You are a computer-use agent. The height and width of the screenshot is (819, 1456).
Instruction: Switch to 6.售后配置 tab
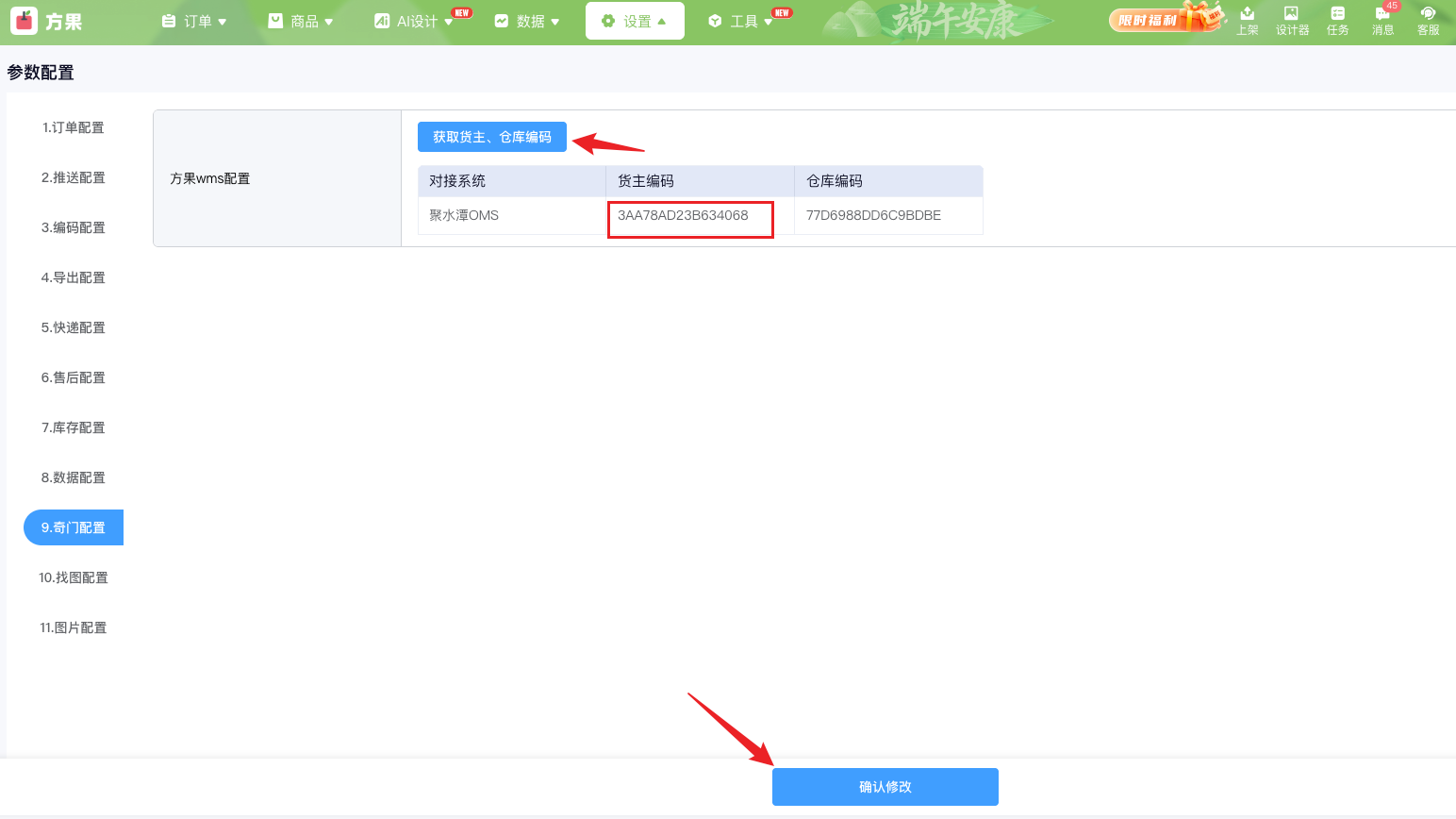coord(74,377)
